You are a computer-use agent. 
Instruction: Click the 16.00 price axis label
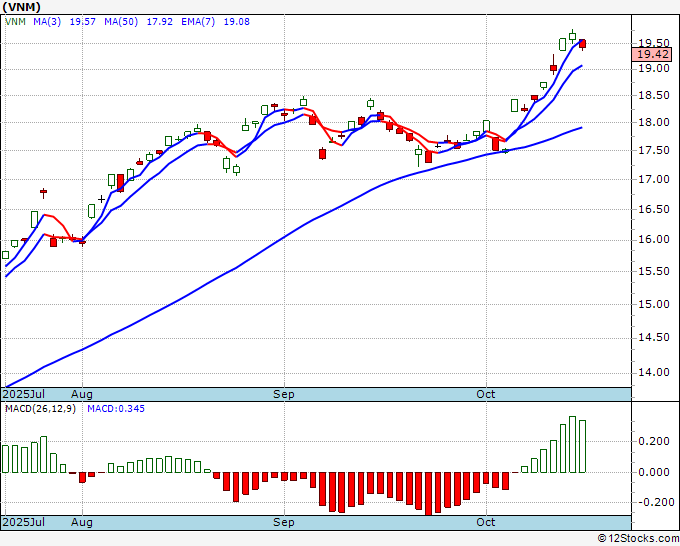point(654,239)
